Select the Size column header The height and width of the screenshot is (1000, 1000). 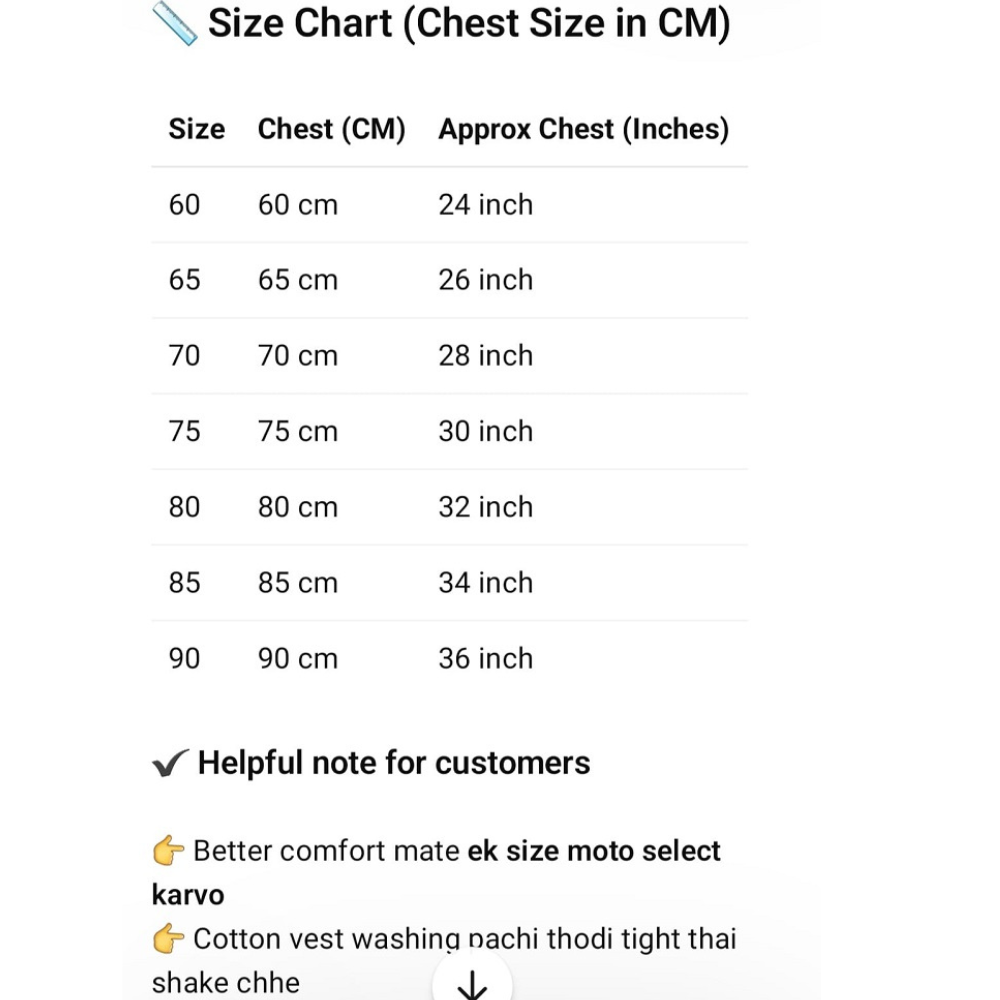pos(197,129)
